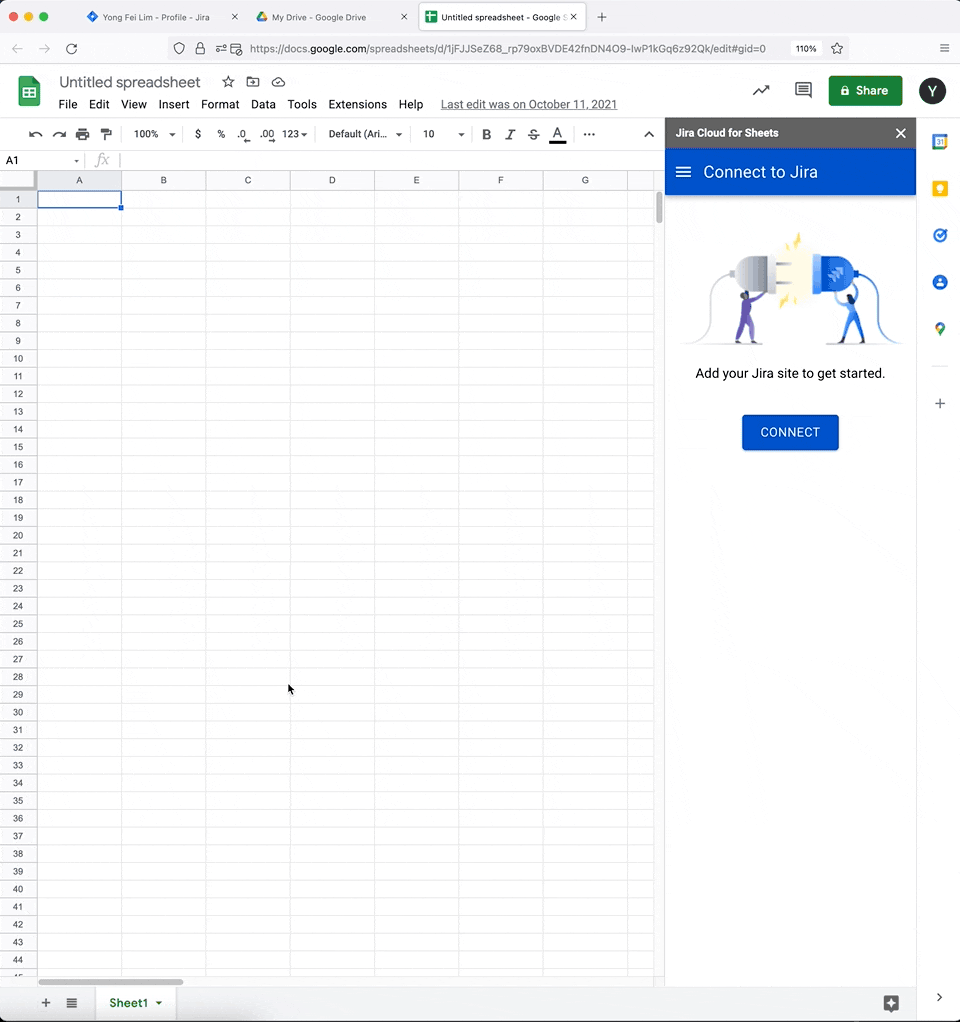The width and height of the screenshot is (960, 1022).
Task: Toggle bold formatting
Action: 486,134
